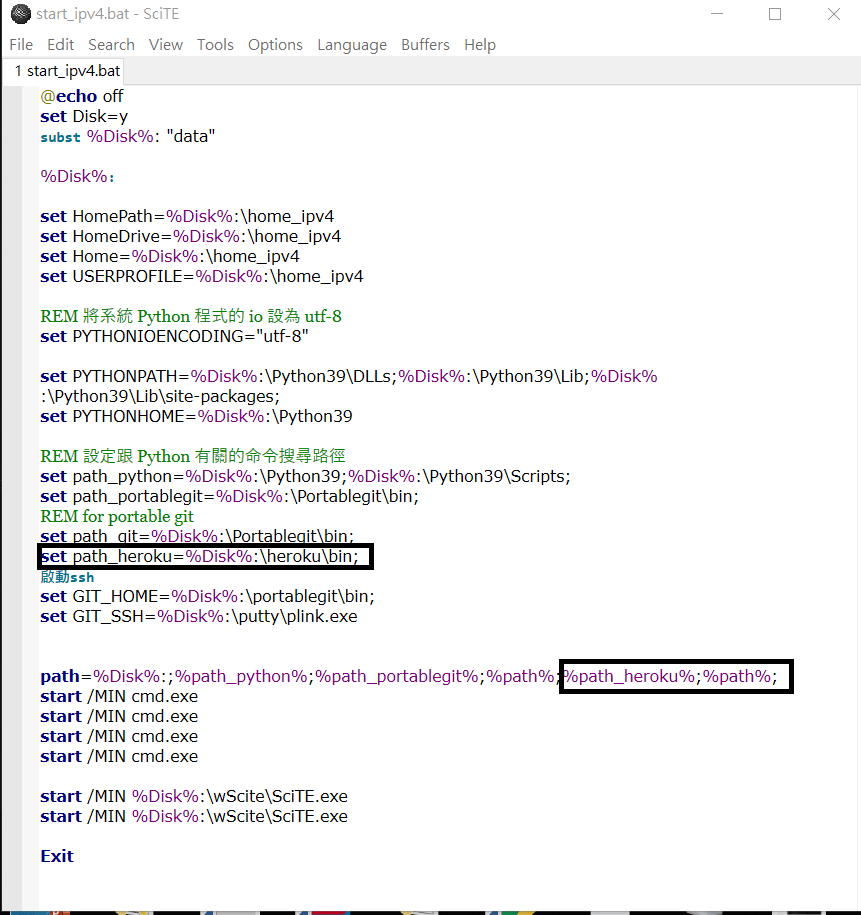Open the Buffers menu
Image resolution: width=861 pixels, height=915 pixels.
click(426, 45)
